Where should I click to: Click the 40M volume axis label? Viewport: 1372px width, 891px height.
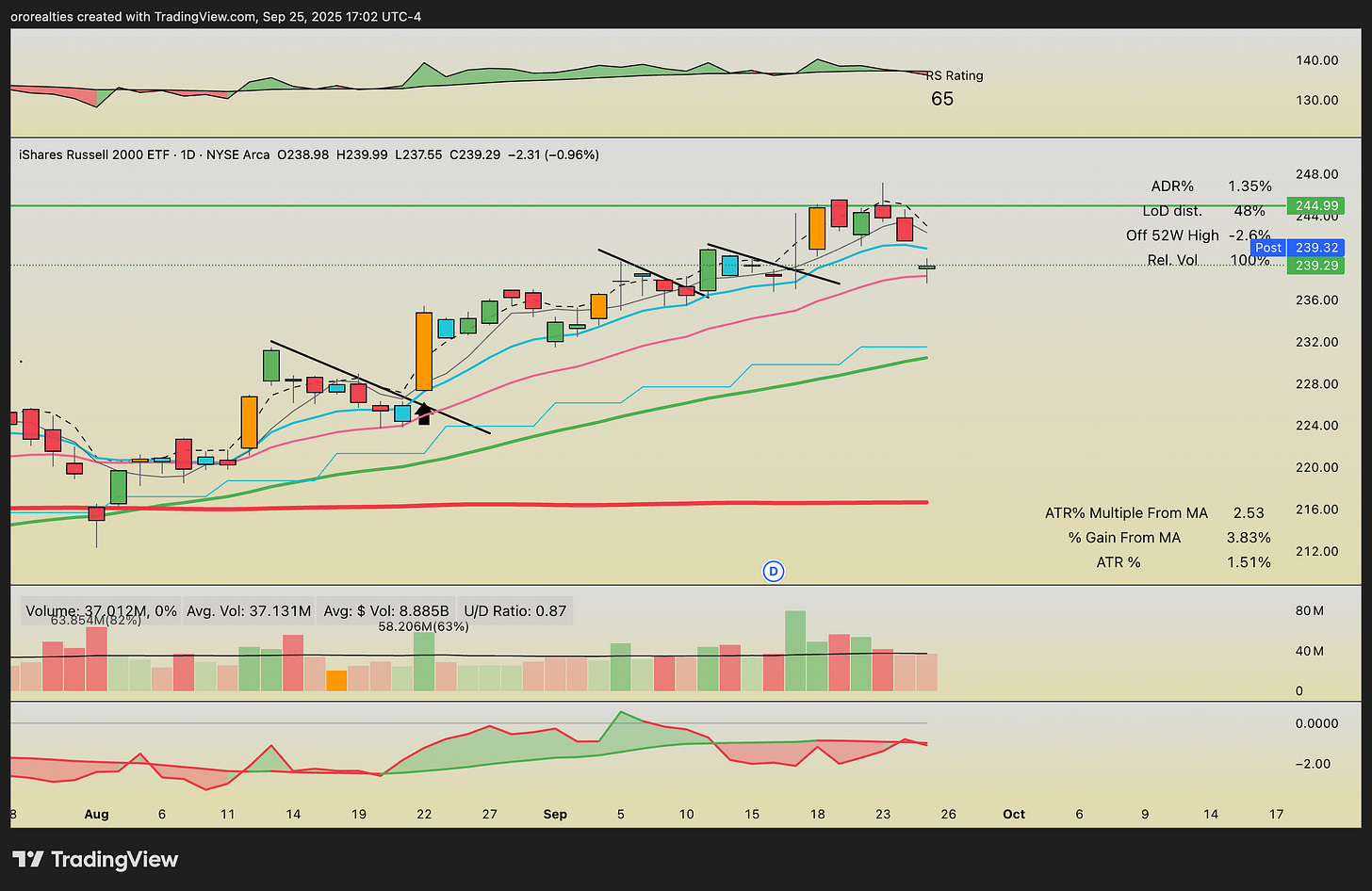(1310, 651)
